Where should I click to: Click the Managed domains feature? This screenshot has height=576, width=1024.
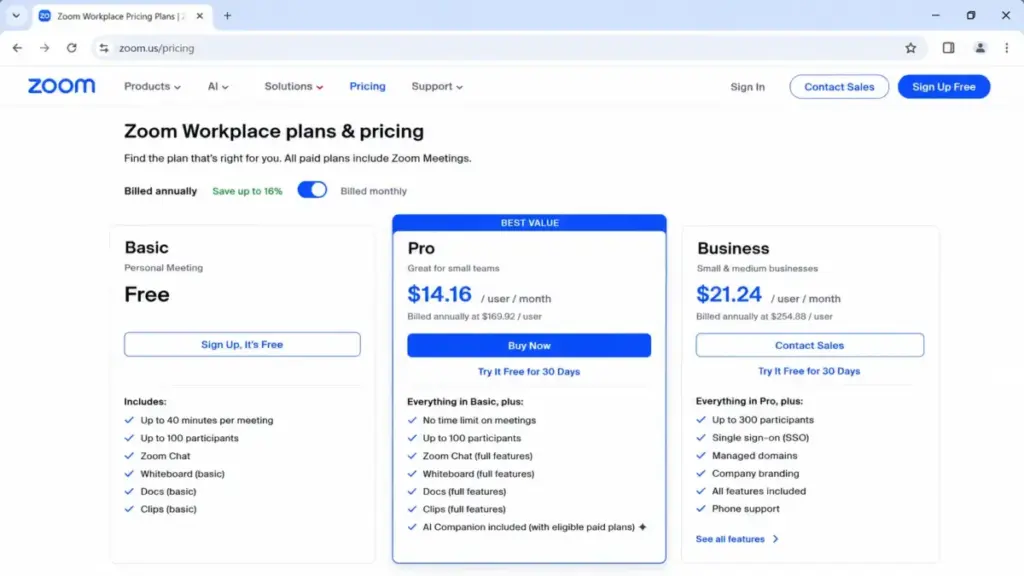pos(754,456)
